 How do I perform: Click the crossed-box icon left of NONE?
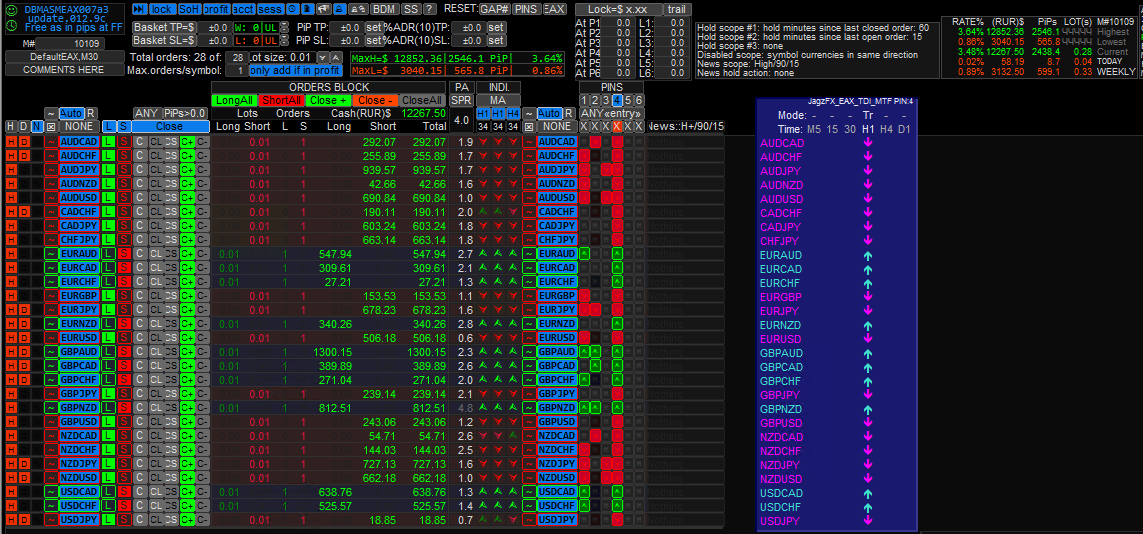pos(51,126)
